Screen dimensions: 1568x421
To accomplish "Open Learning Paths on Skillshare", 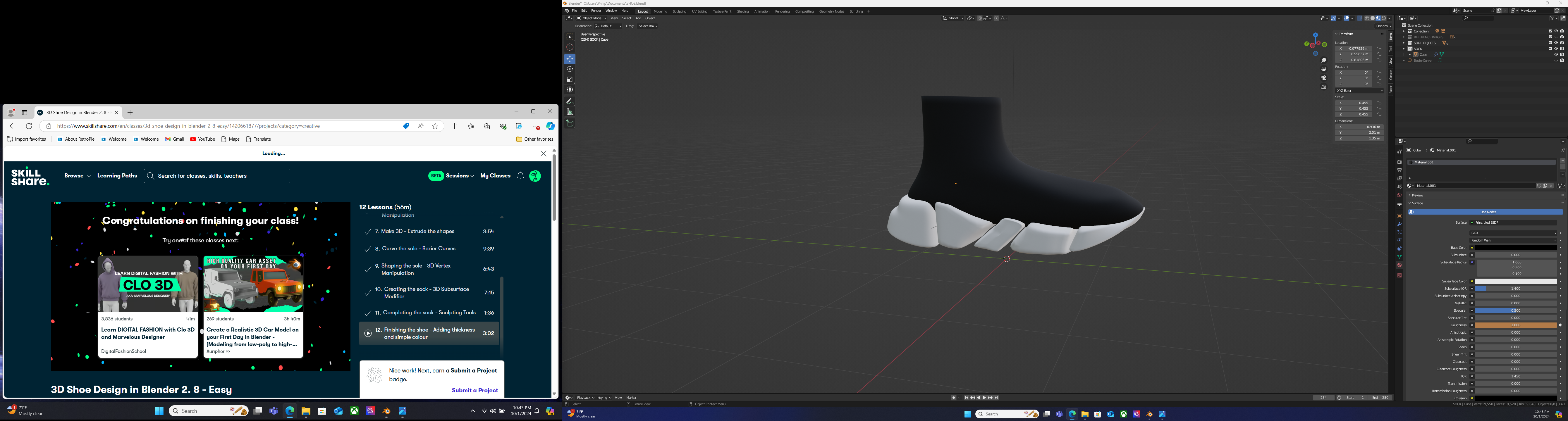I will (x=118, y=176).
